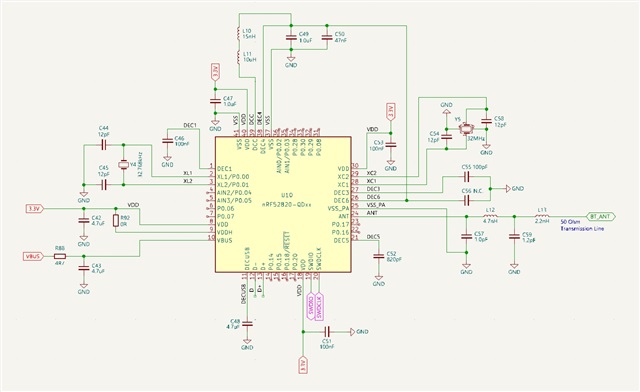The height and width of the screenshot is (392, 640).
Task: Select the SWDCLK hierarchical label
Action: (319, 306)
